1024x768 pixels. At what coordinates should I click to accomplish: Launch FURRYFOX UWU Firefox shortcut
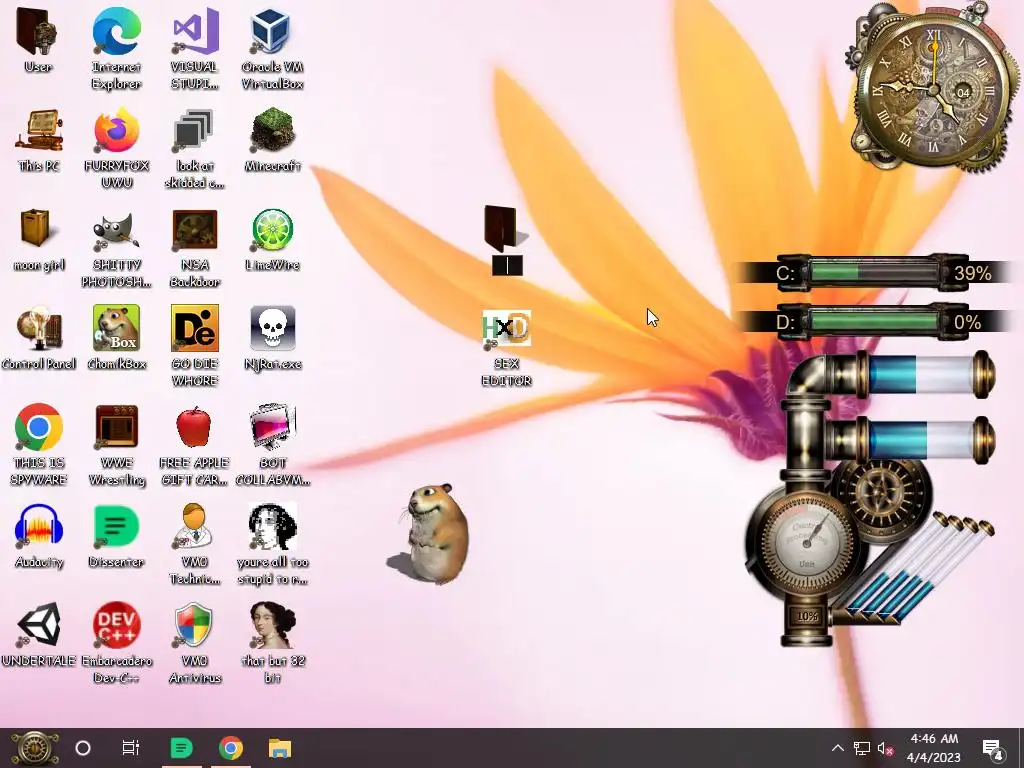click(116, 131)
